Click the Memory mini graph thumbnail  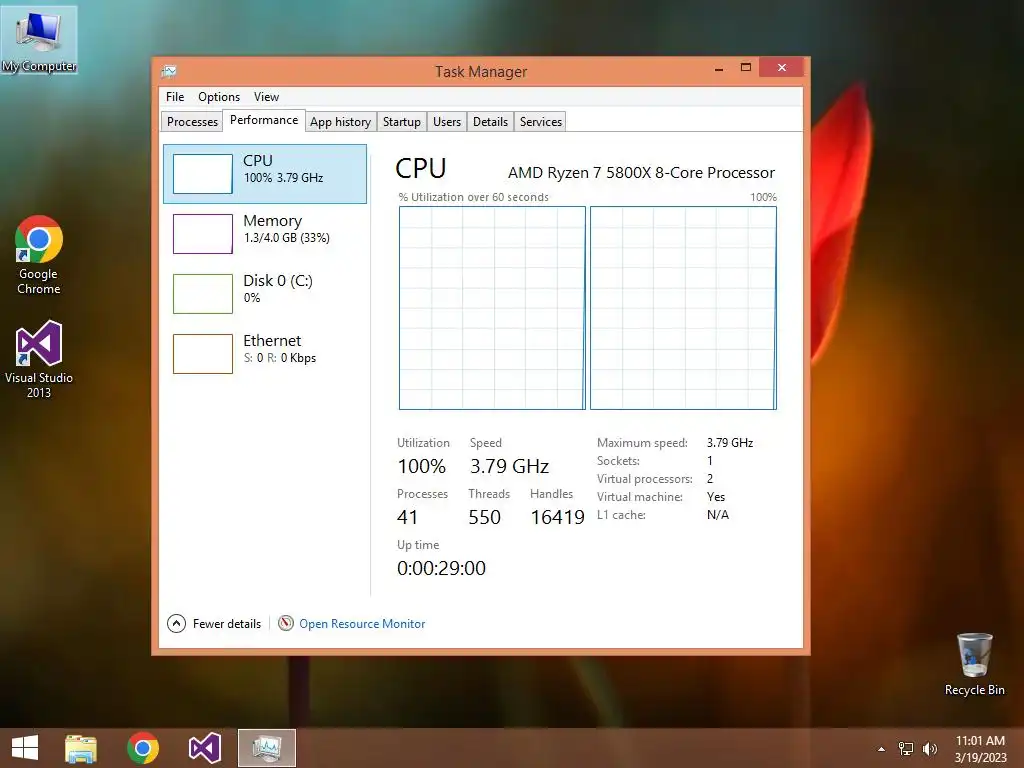[x=202, y=234]
